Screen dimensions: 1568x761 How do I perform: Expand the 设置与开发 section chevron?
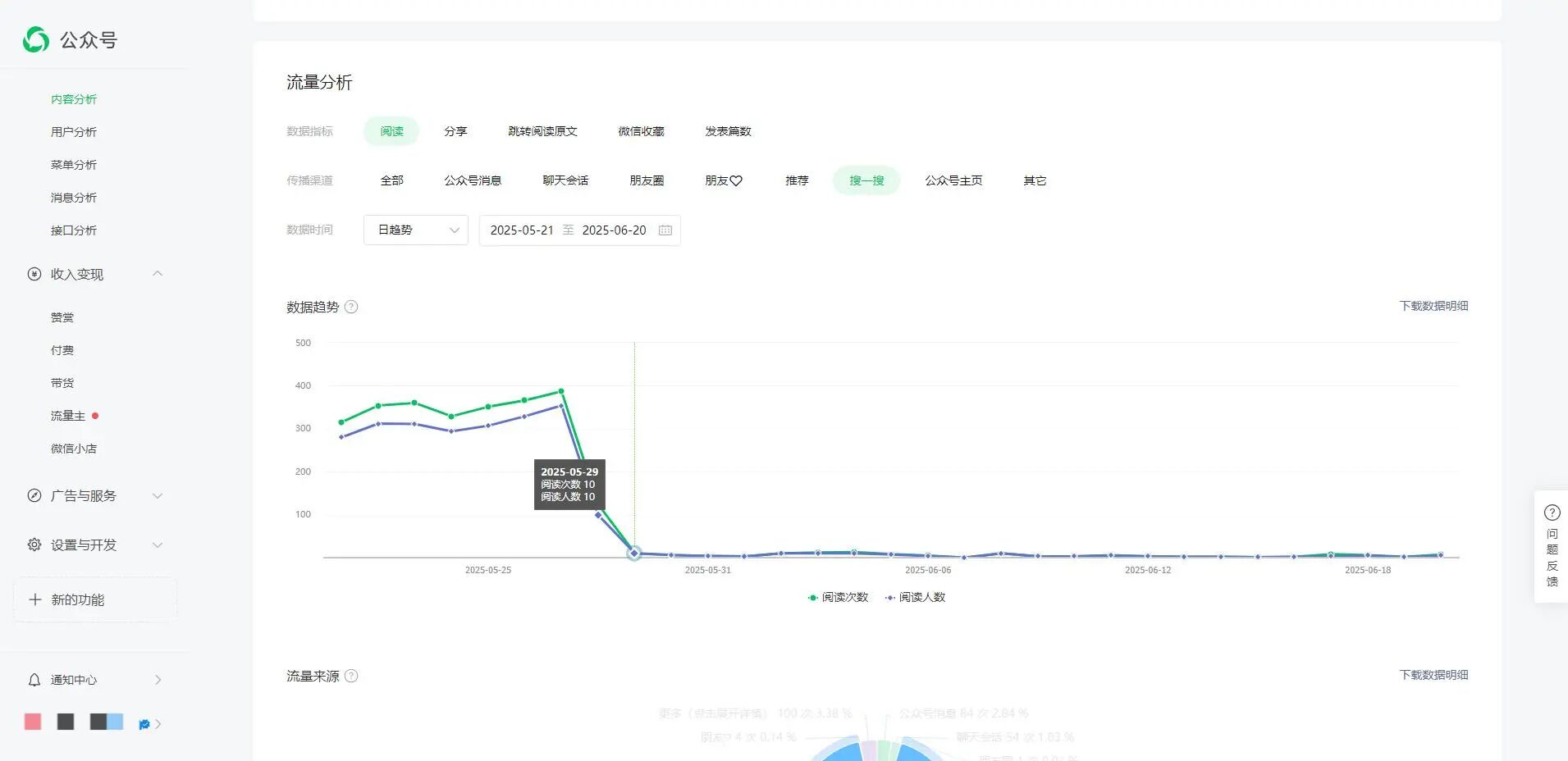158,545
